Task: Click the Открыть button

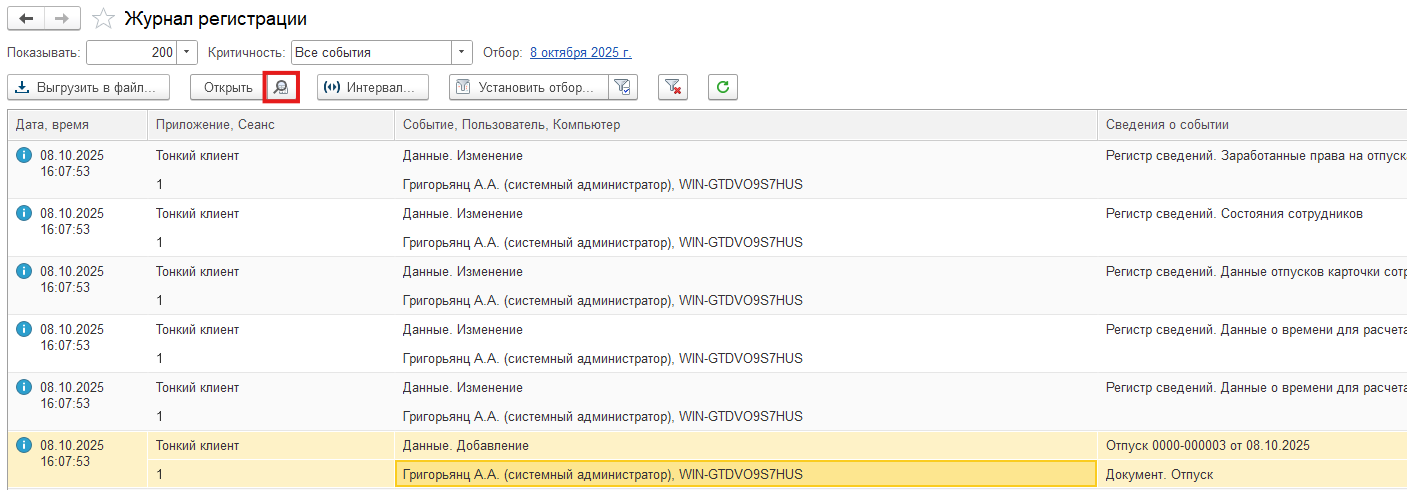Action: click(228, 87)
